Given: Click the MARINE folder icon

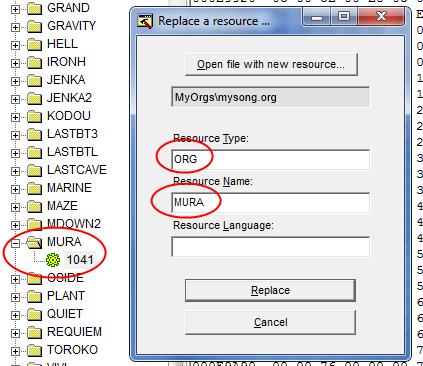Looking at the screenshot, I should coord(34,189).
